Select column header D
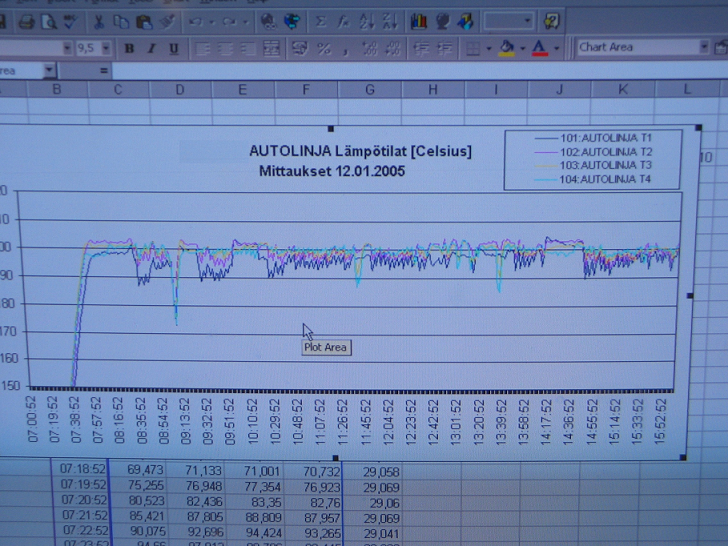 180,90
